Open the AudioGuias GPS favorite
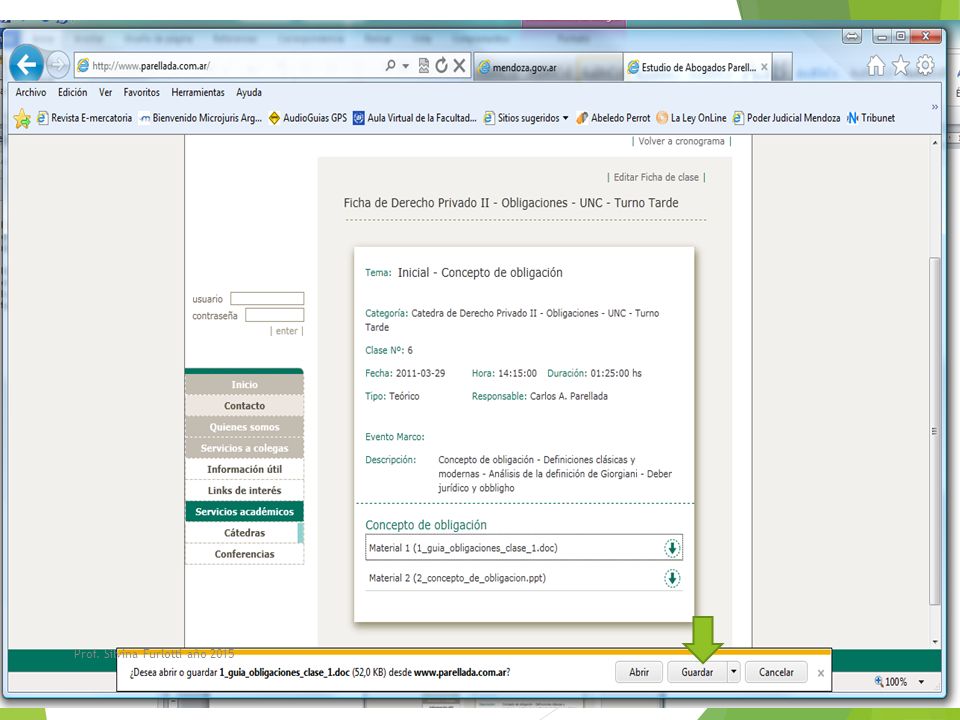 [x=307, y=118]
